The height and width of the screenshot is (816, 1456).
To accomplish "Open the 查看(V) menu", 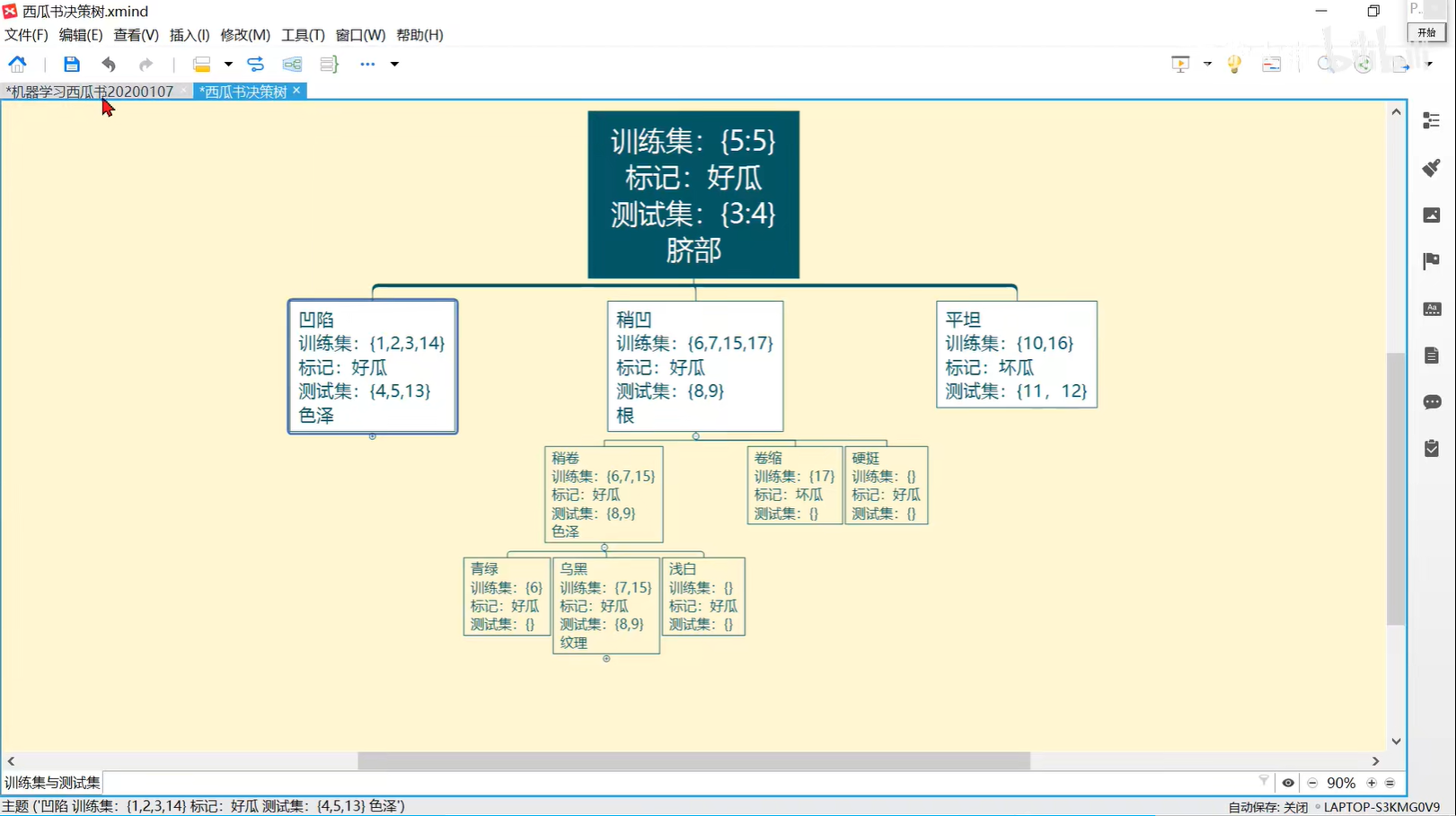I will click(136, 35).
